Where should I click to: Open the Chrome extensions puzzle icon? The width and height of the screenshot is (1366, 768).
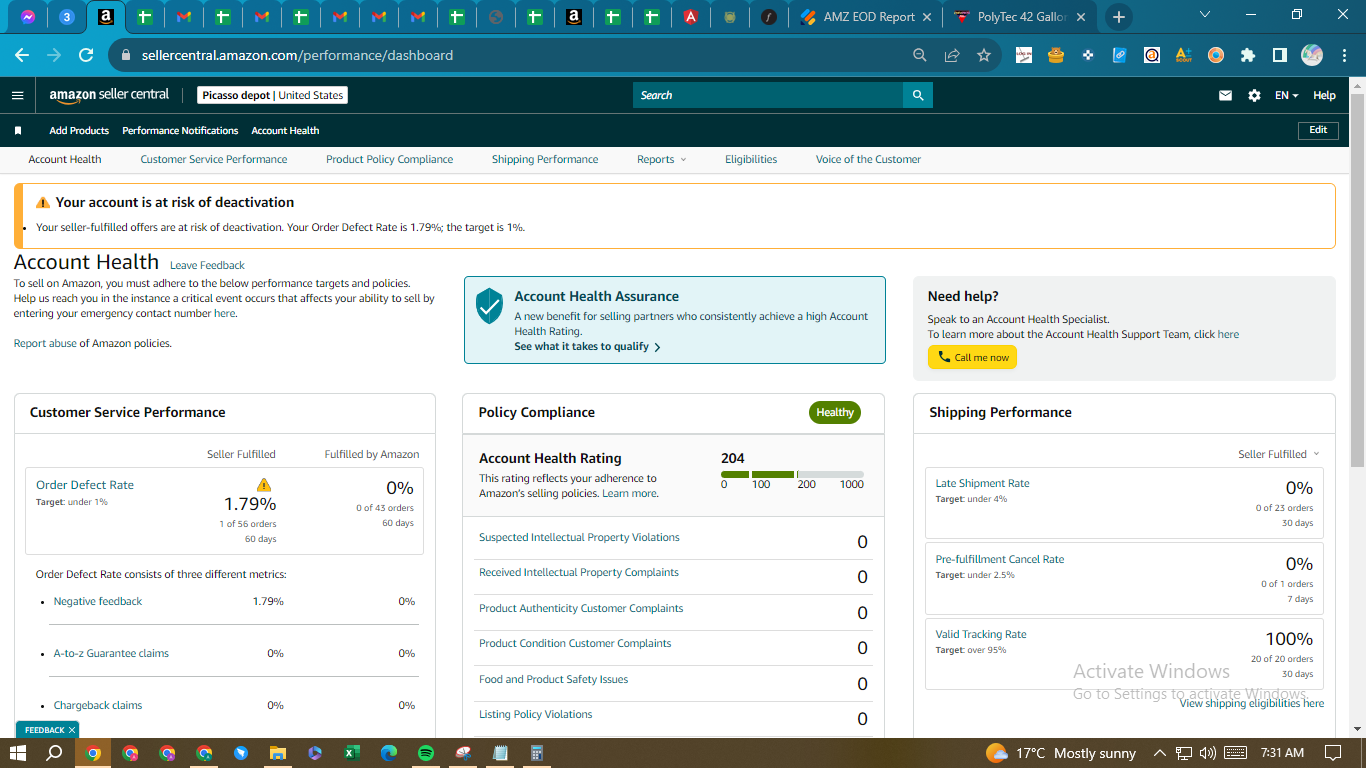click(1247, 55)
